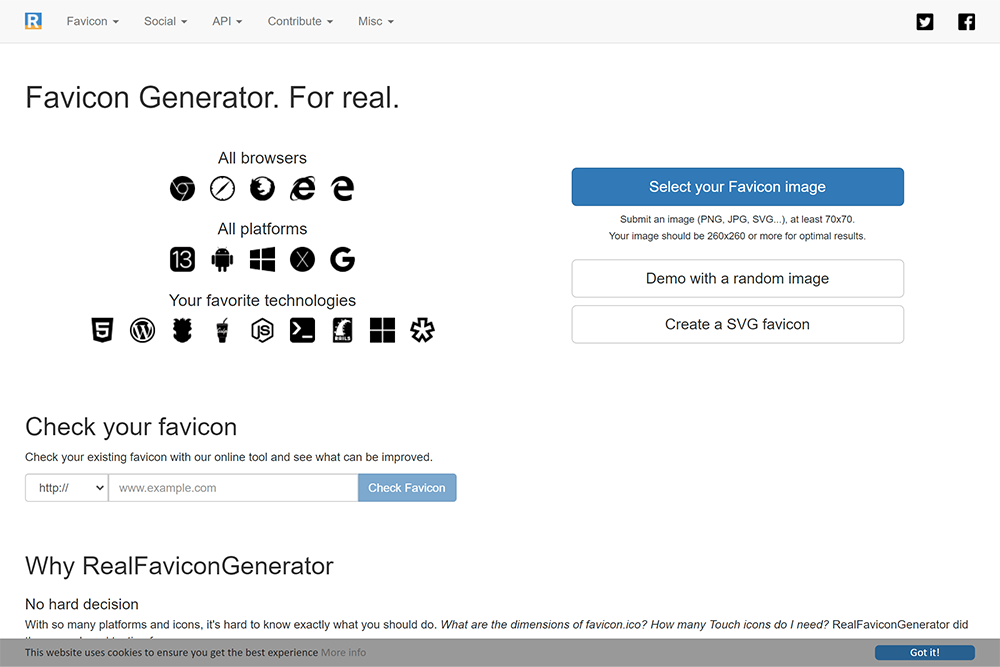
Task: Click the RealFaviconGenerator logo icon
Action: click(x=33, y=21)
